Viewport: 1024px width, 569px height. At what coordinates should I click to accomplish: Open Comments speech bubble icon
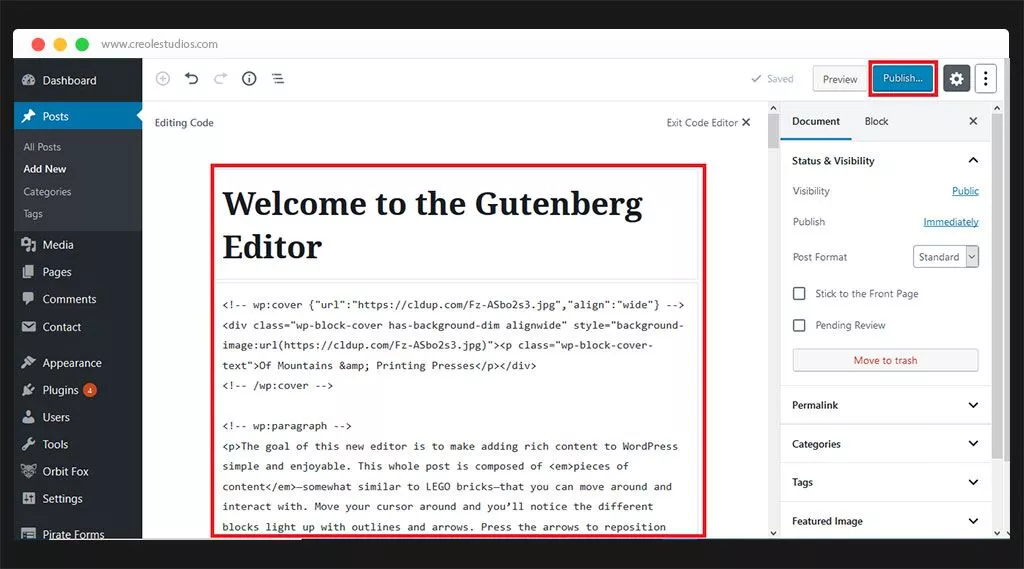pos(28,299)
